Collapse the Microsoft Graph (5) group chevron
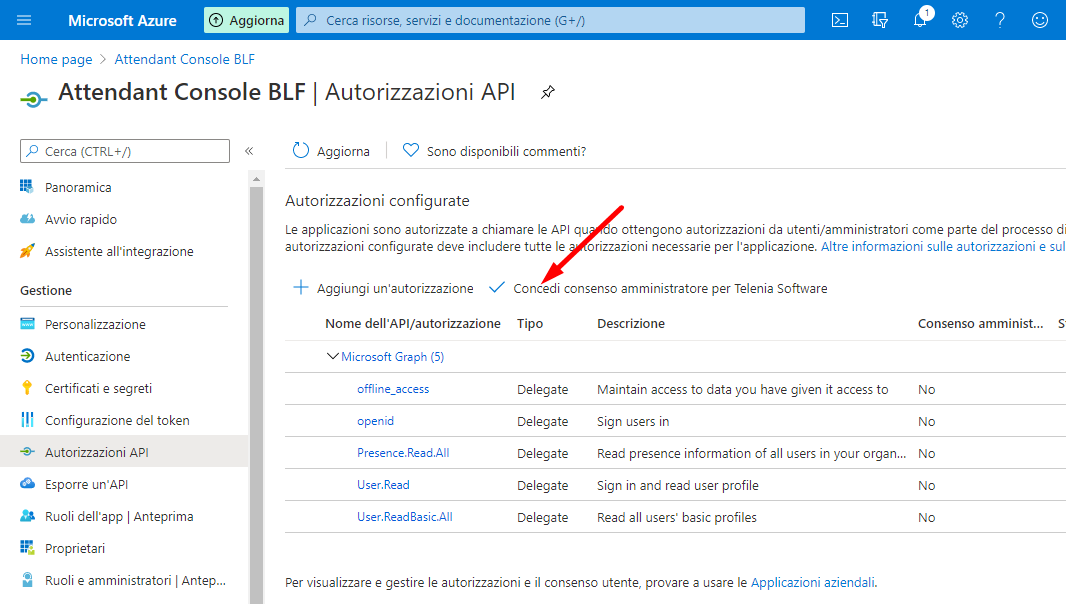The width and height of the screenshot is (1066, 604). 332,356
